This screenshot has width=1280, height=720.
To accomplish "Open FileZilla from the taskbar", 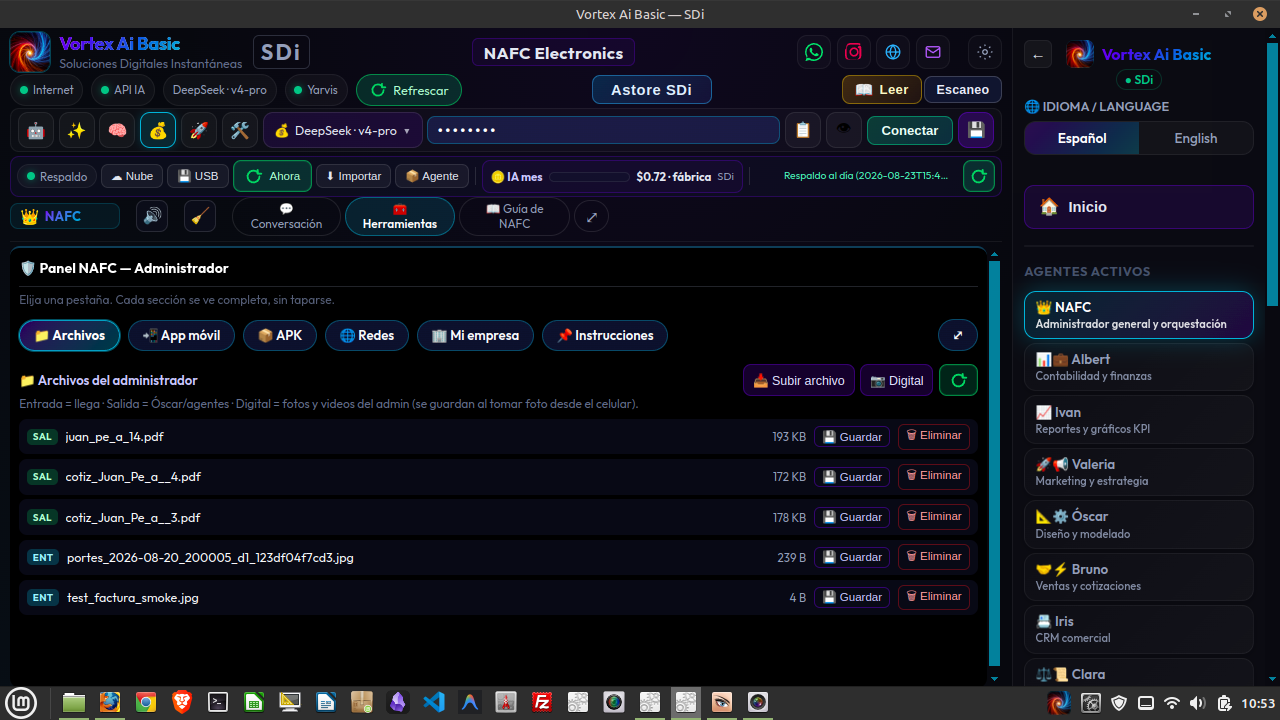I will [x=542, y=702].
